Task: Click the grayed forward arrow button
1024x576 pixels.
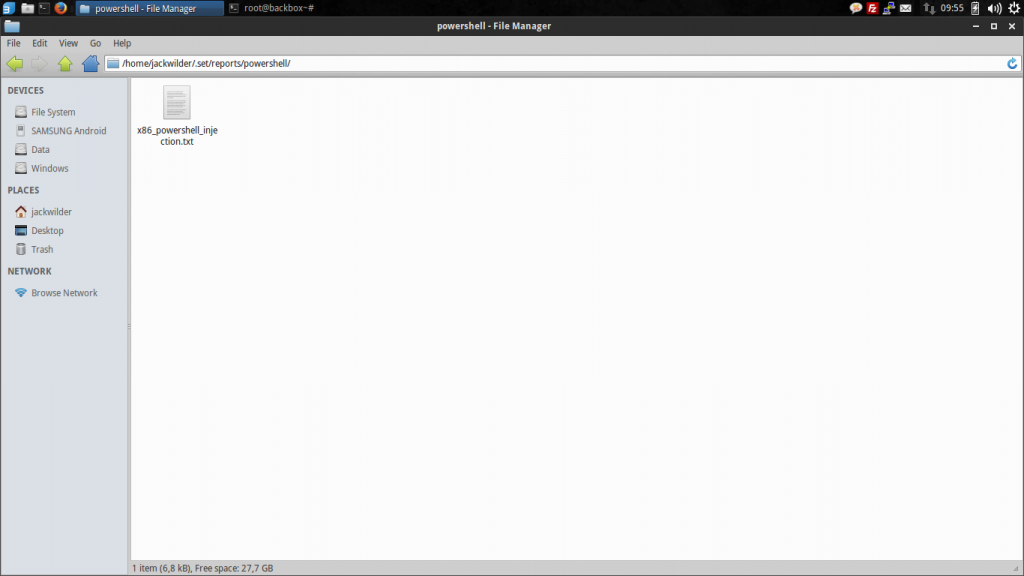Action: pos(39,63)
